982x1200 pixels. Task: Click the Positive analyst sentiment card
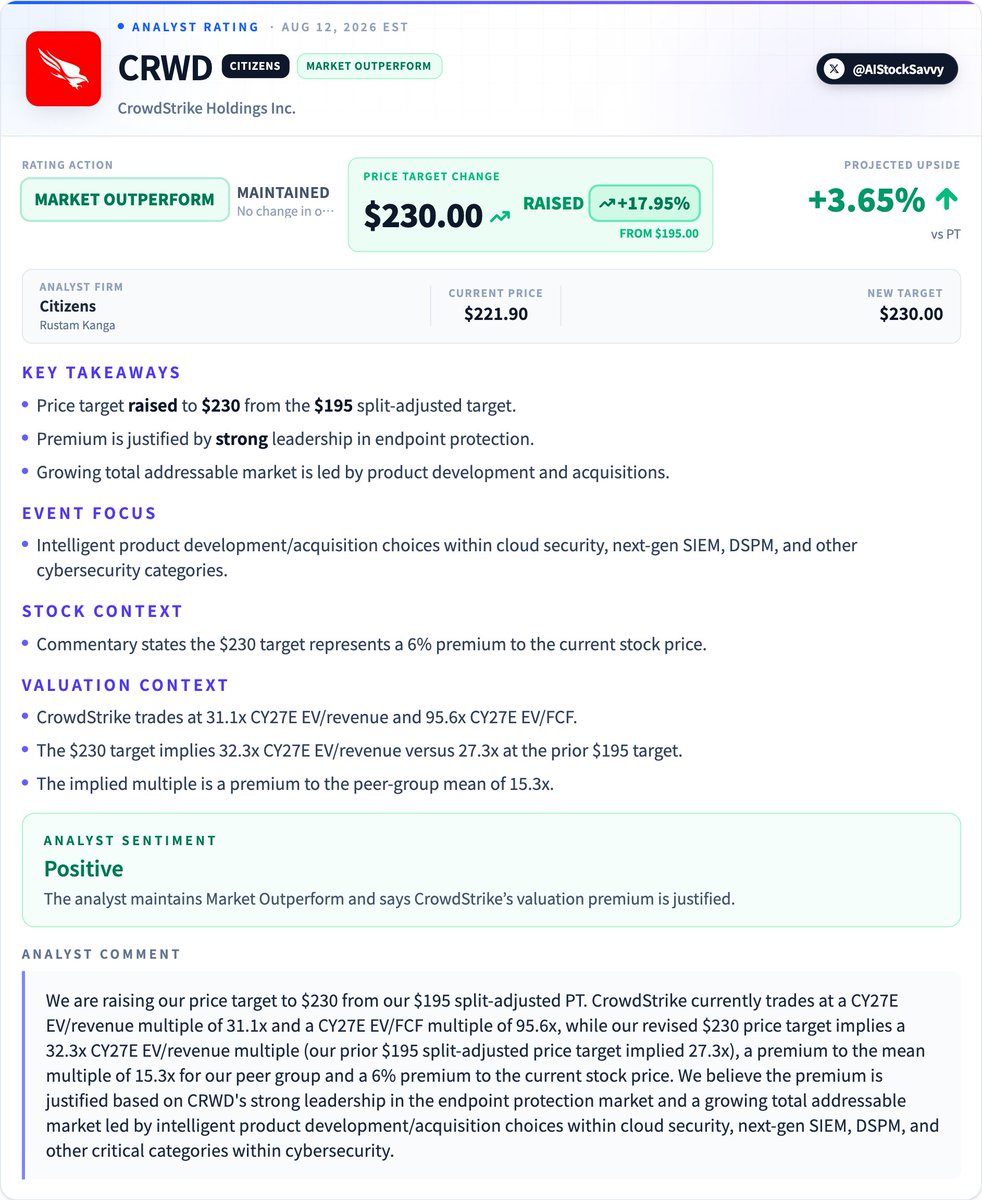pos(491,869)
